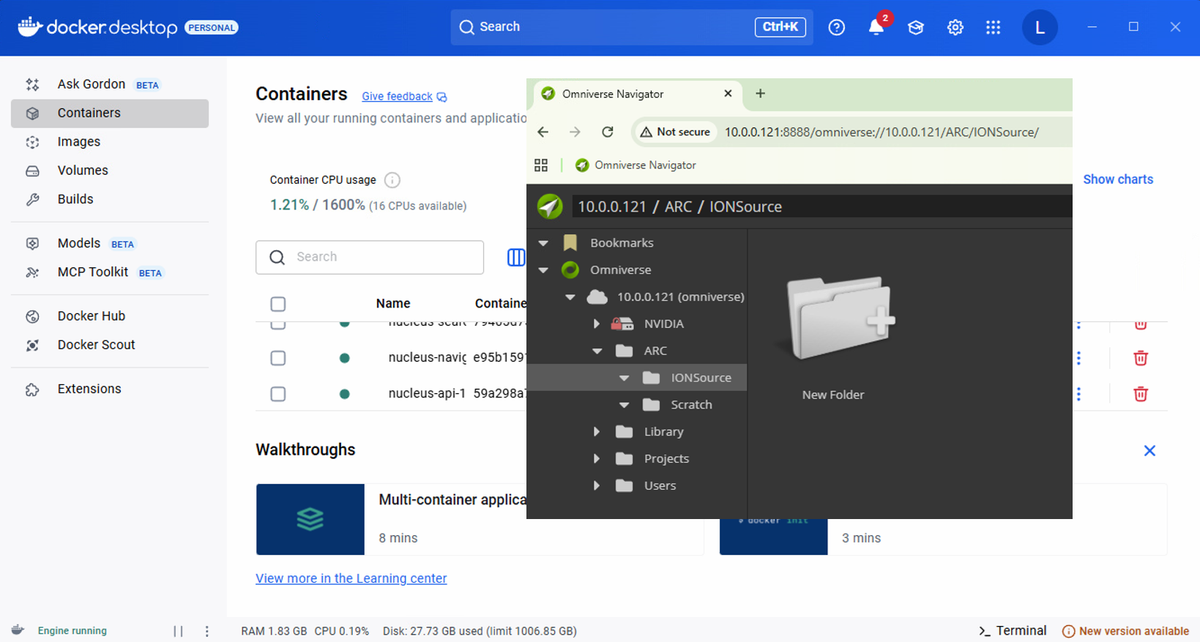The width and height of the screenshot is (1200, 642).
Task: Open the Terminal from status bar
Action: click(1013, 631)
